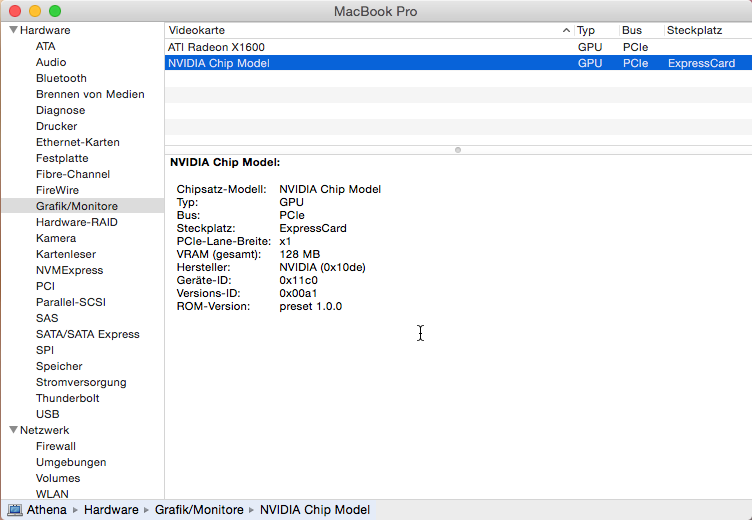
Task: Select Parallel-SCSI in the sidebar
Action: pos(71,302)
